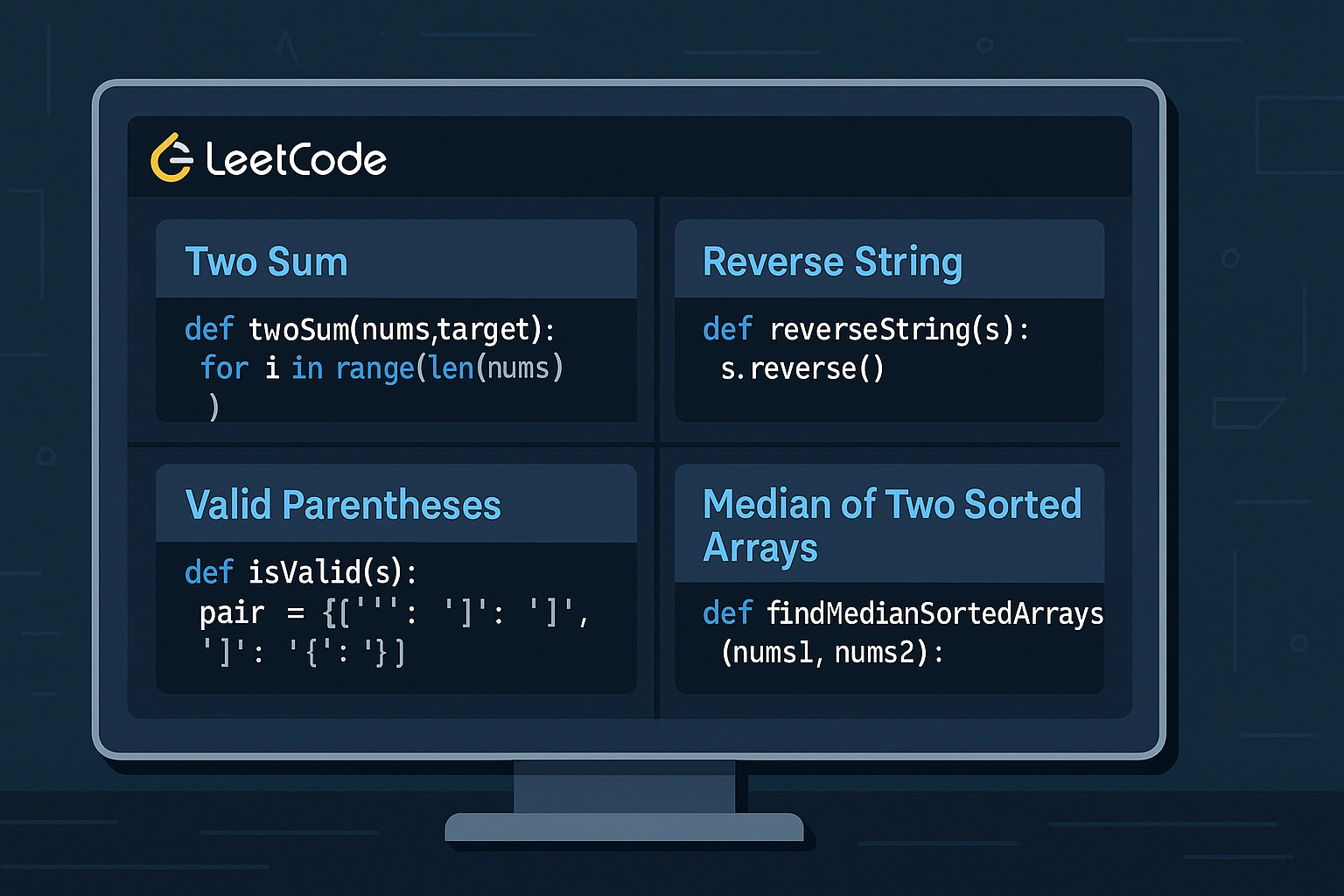Click the def twoSum(nums,target) code line
This screenshot has width=1344, height=896.
(x=369, y=330)
